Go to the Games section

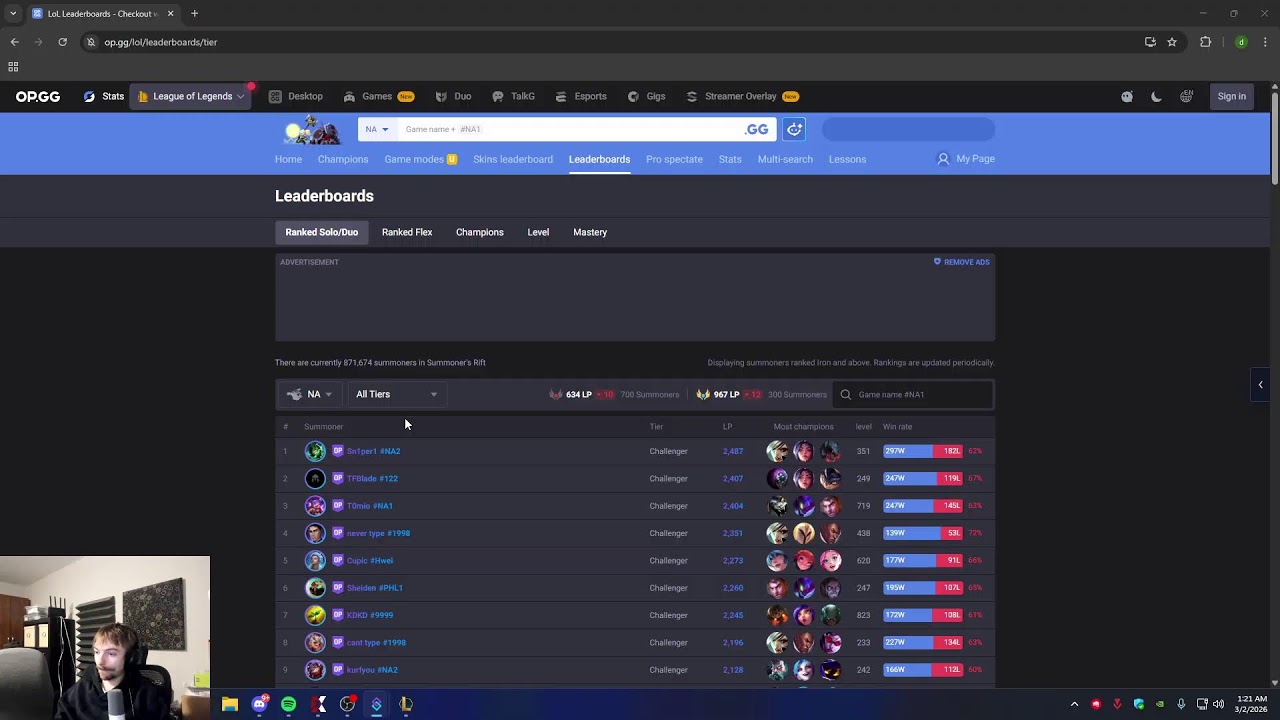[378, 96]
